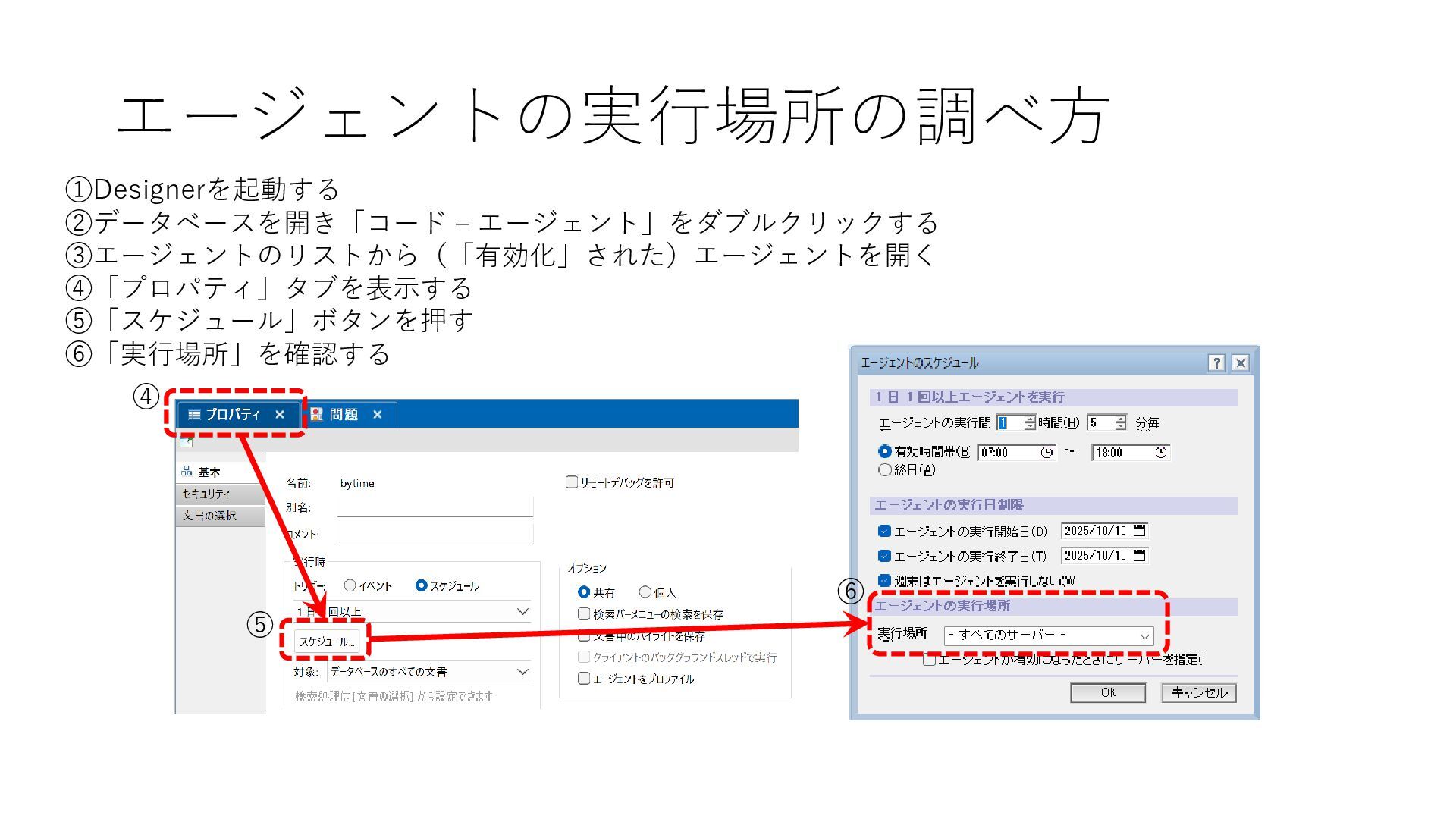The height and width of the screenshot is (819, 1456).
Task: Select the イベント trigger radio button
Action: [350, 585]
